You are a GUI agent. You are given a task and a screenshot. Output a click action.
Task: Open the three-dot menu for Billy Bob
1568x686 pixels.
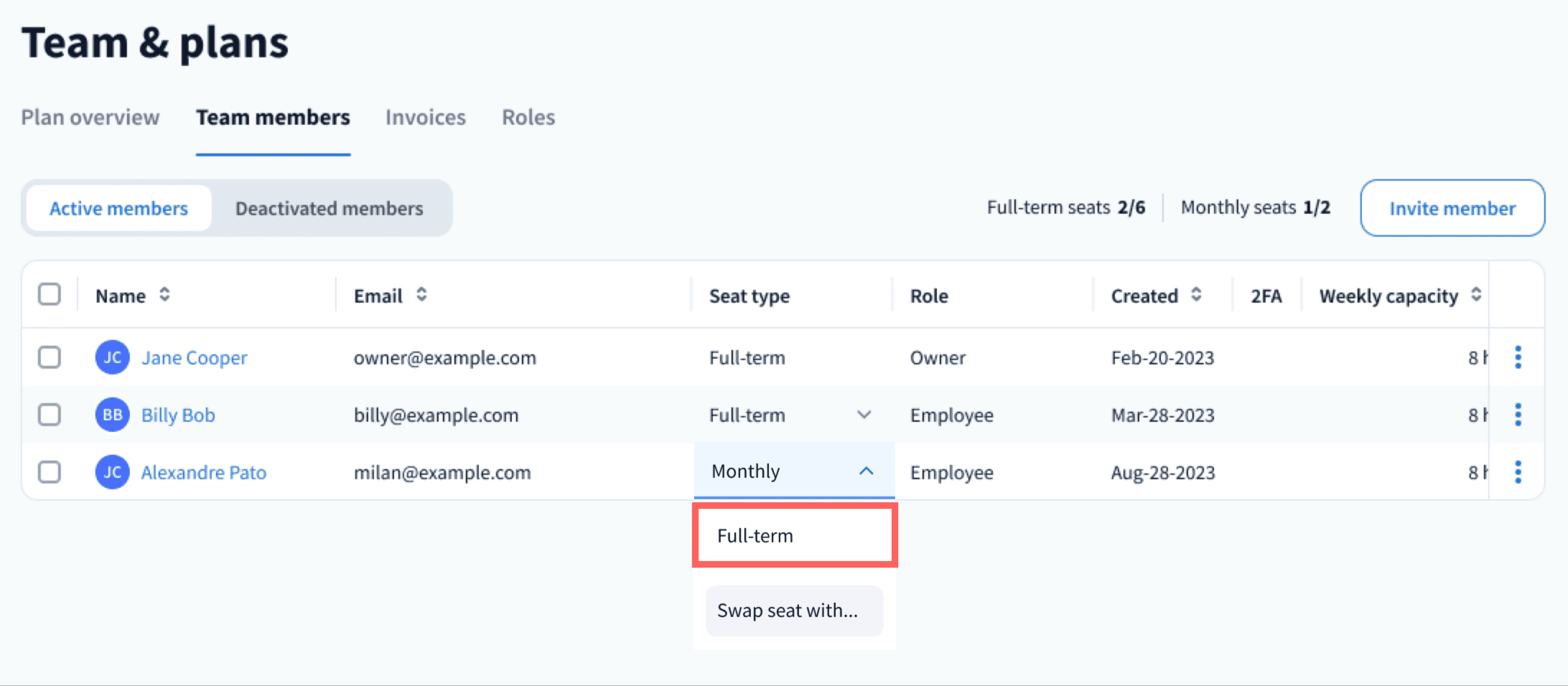click(1518, 415)
